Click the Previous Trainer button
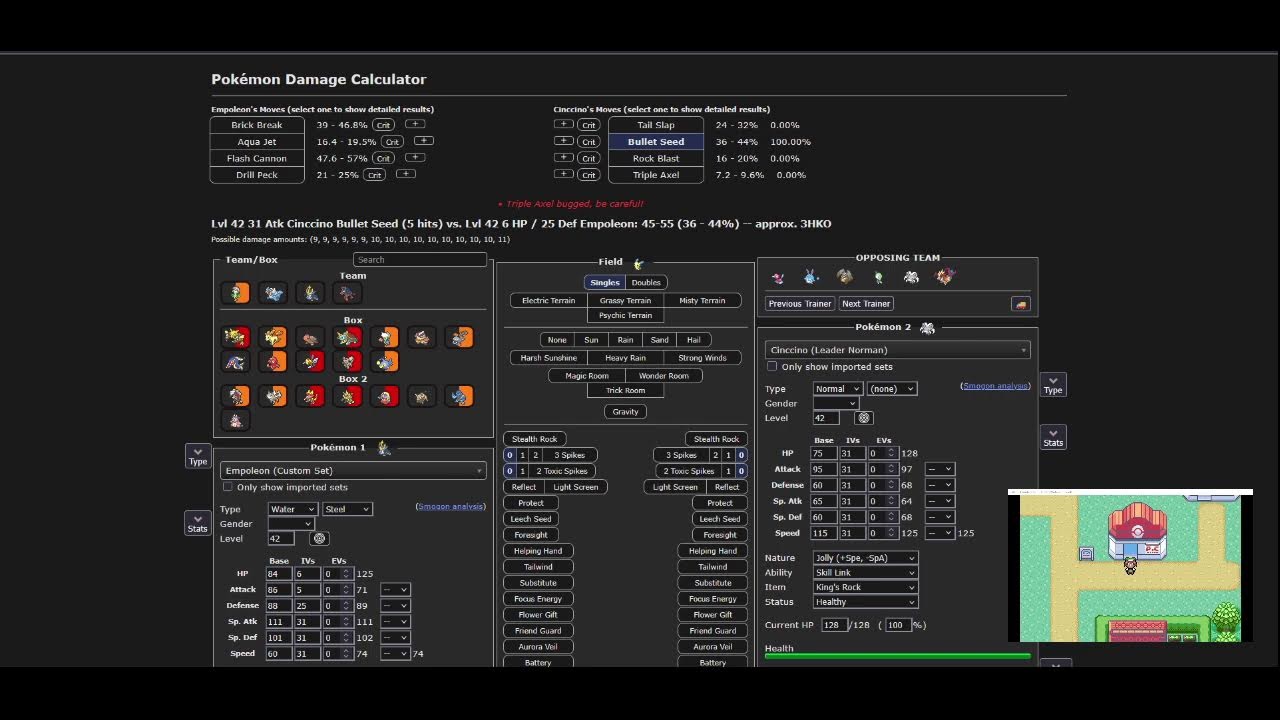1280x720 pixels. pyautogui.click(x=799, y=304)
